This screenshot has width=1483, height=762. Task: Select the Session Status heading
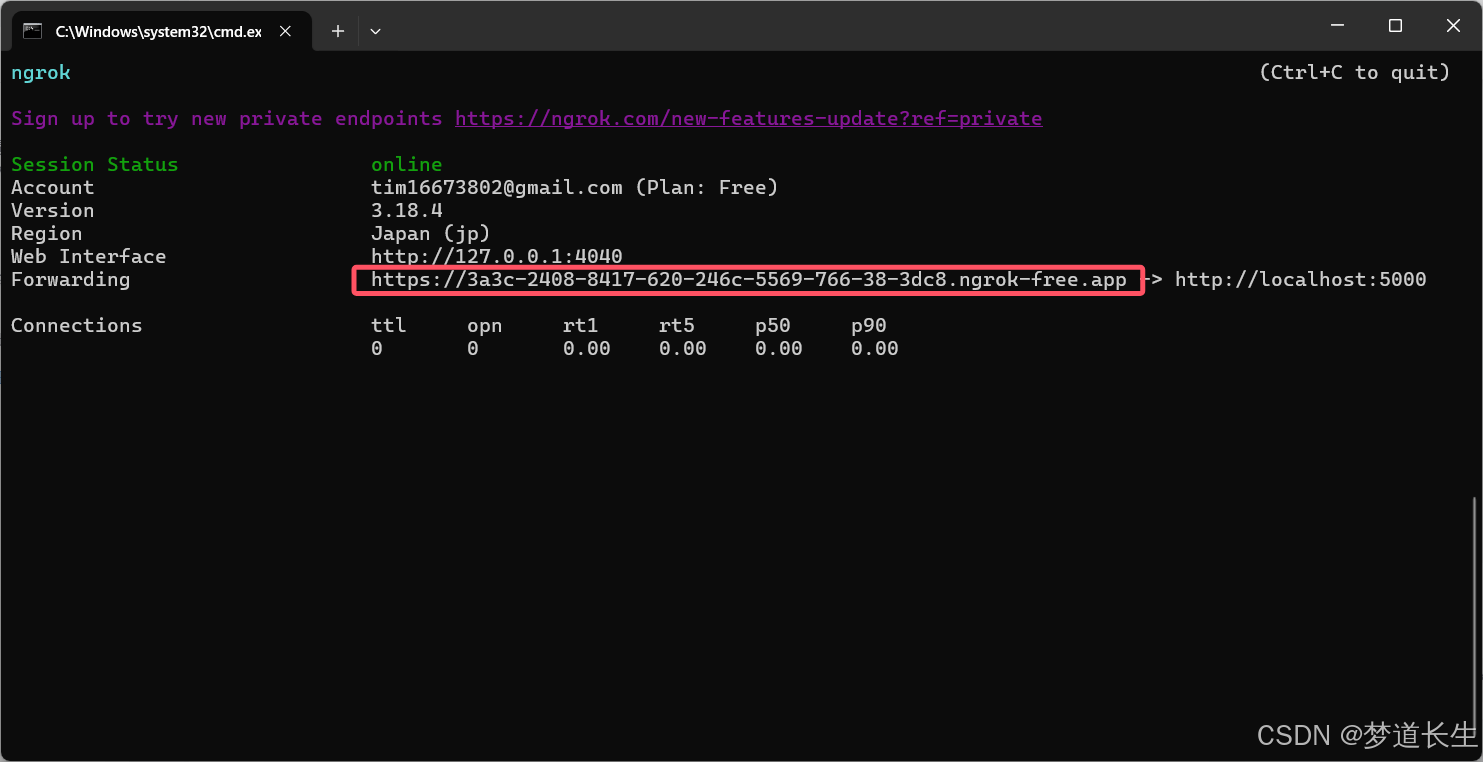pyautogui.click(x=94, y=164)
